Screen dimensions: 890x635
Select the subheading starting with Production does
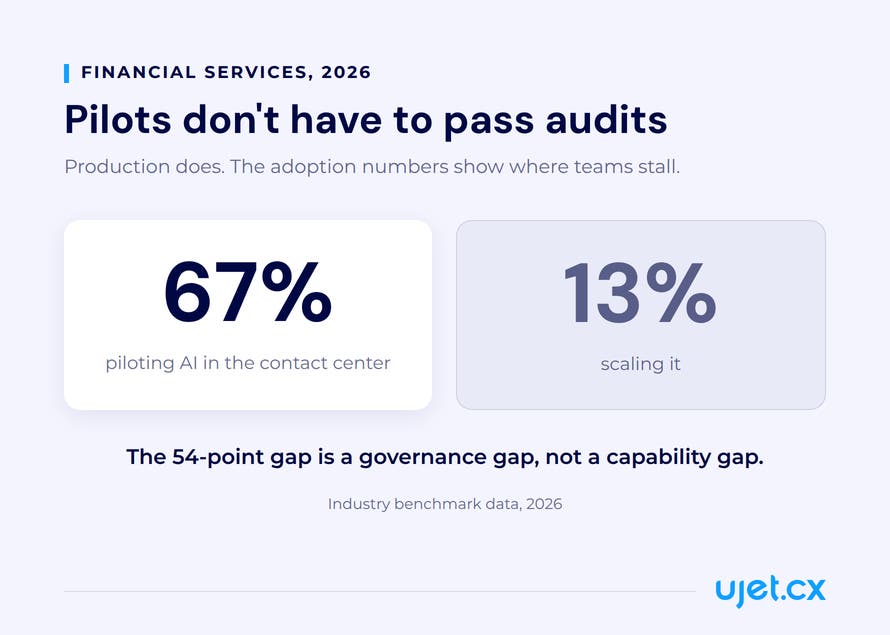(372, 167)
